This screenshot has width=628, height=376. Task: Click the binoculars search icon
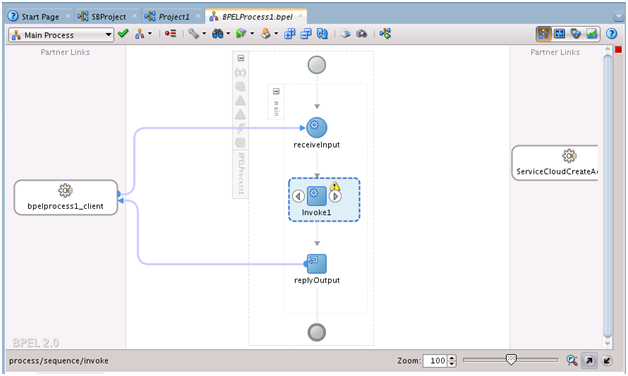coord(217,34)
